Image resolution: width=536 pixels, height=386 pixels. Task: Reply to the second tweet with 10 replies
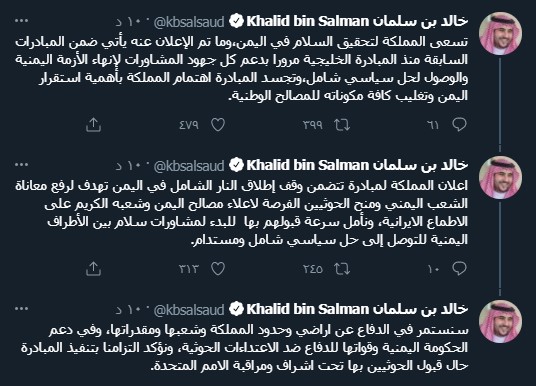tap(459, 269)
